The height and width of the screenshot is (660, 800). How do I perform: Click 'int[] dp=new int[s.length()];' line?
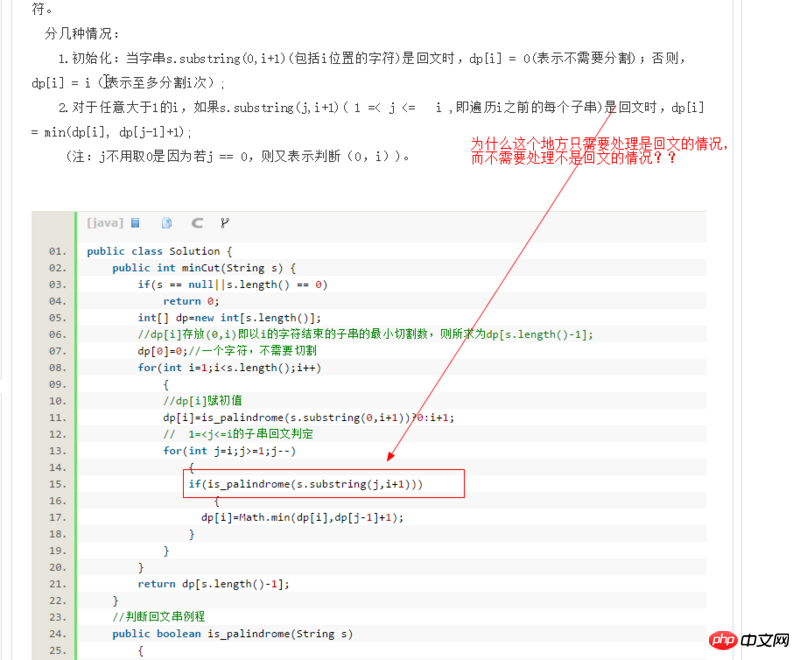pyautogui.click(x=230, y=318)
